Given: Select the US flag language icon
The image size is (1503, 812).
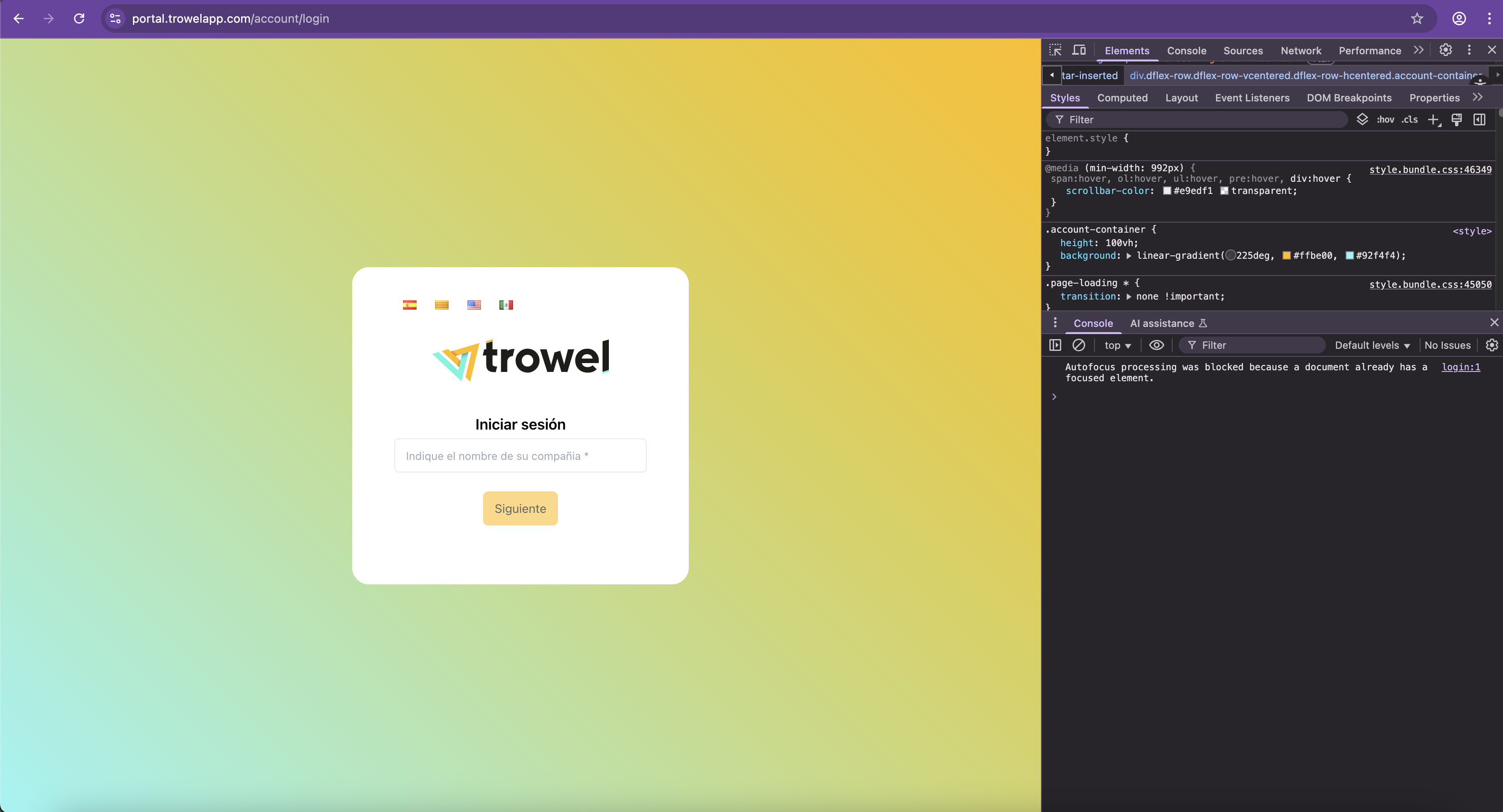Looking at the screenshot, I should point(474,305).
